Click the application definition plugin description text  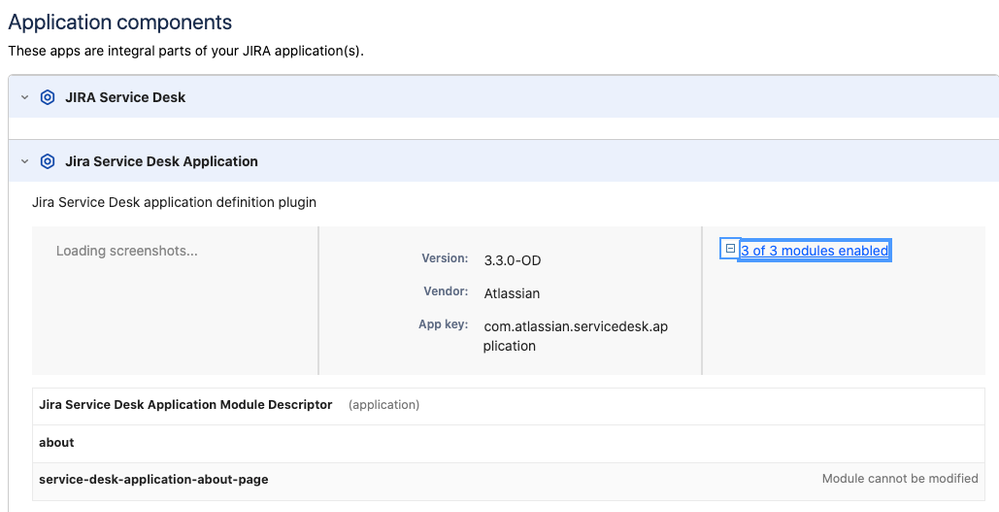[174, 202]
